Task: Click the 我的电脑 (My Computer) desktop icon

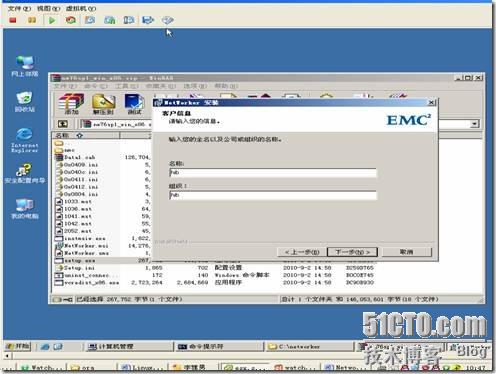Action: [25, 209]
